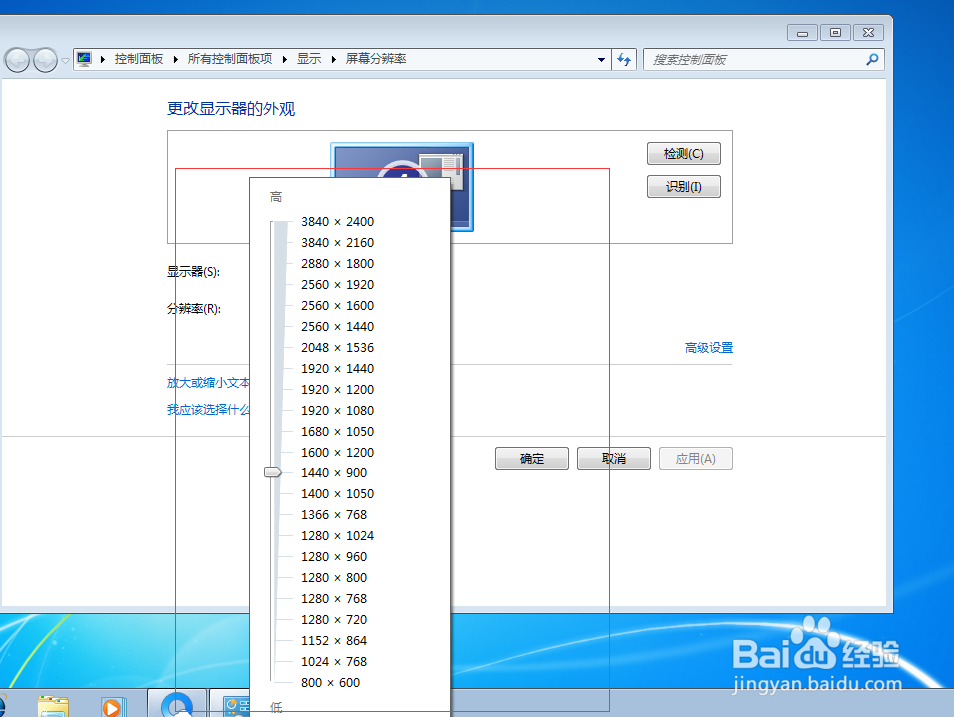The height and width of the screenshot is (717, 954).
Task: Select the 1280 × 960 resolution
Action: (334, 556)
